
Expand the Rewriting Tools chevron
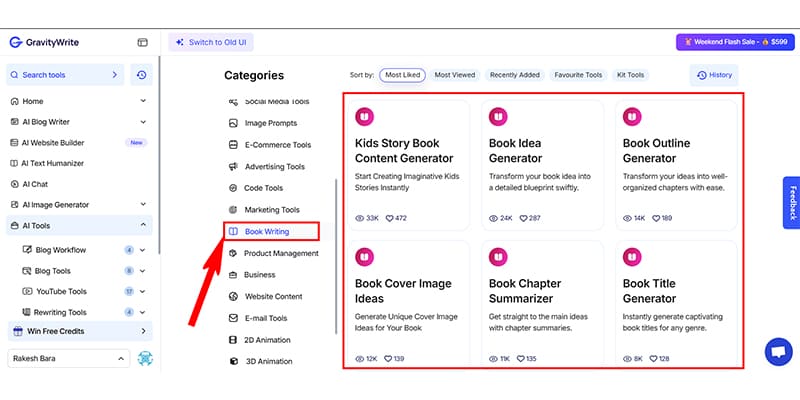click(142, 312)
